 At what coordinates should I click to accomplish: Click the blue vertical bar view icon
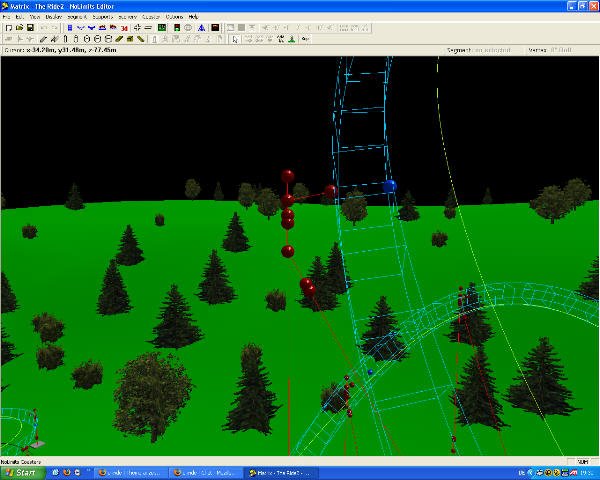70,28
